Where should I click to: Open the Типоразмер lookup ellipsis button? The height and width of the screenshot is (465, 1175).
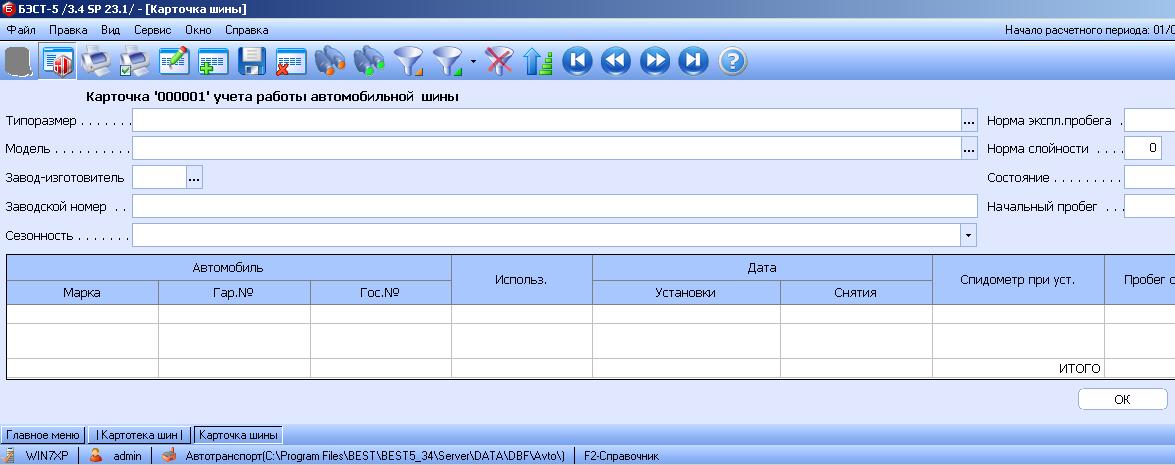pos(968,121)
